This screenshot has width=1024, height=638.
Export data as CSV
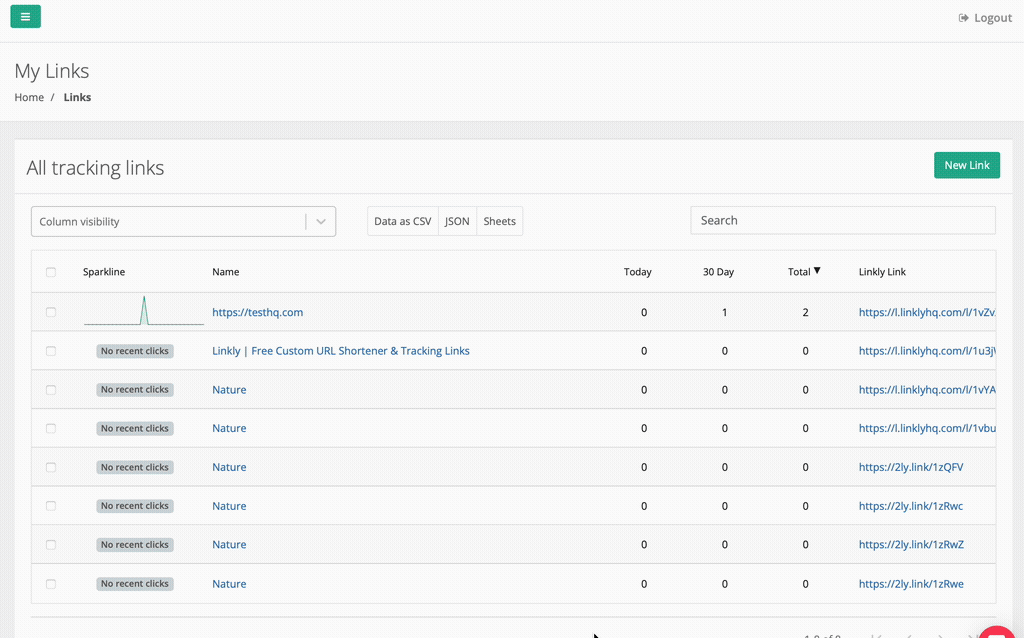coord(402,220)
